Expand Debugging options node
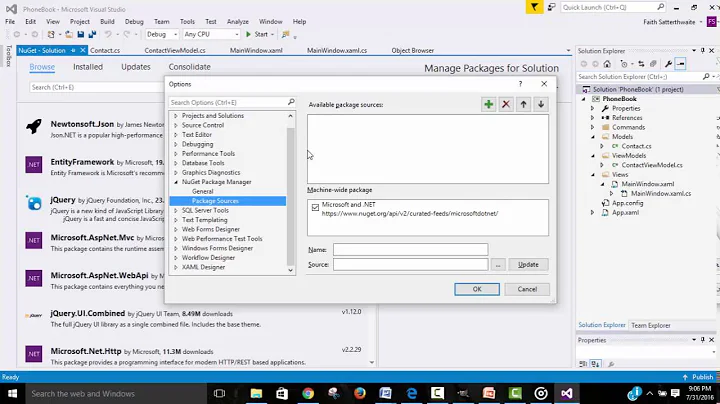The width and height of the screenshot is (720, 404). tap(175, 144)
